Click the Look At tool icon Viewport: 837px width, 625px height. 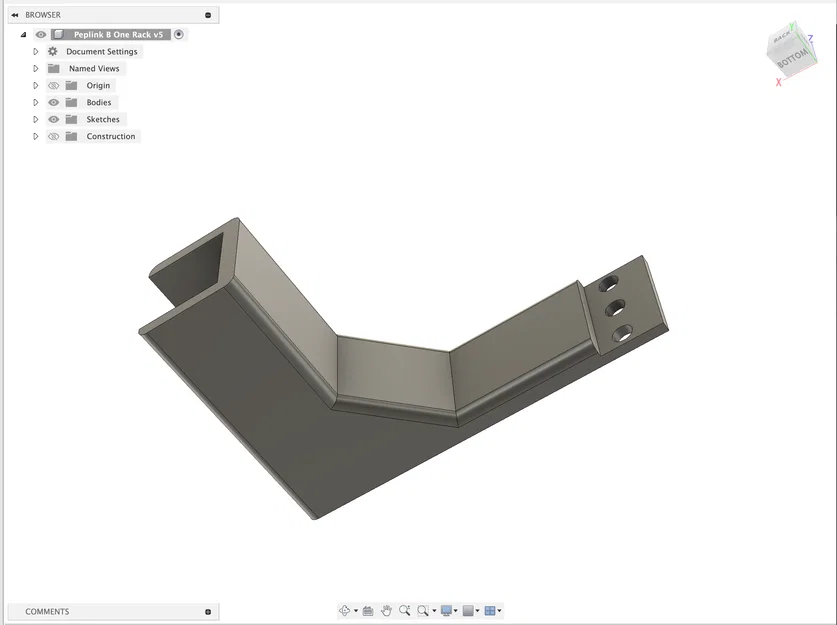tap(367, 610)
